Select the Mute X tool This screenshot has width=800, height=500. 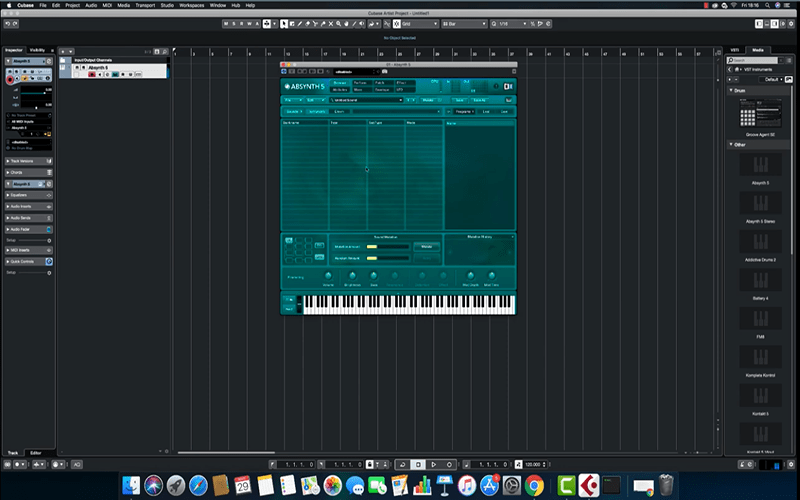click(331, 24)
